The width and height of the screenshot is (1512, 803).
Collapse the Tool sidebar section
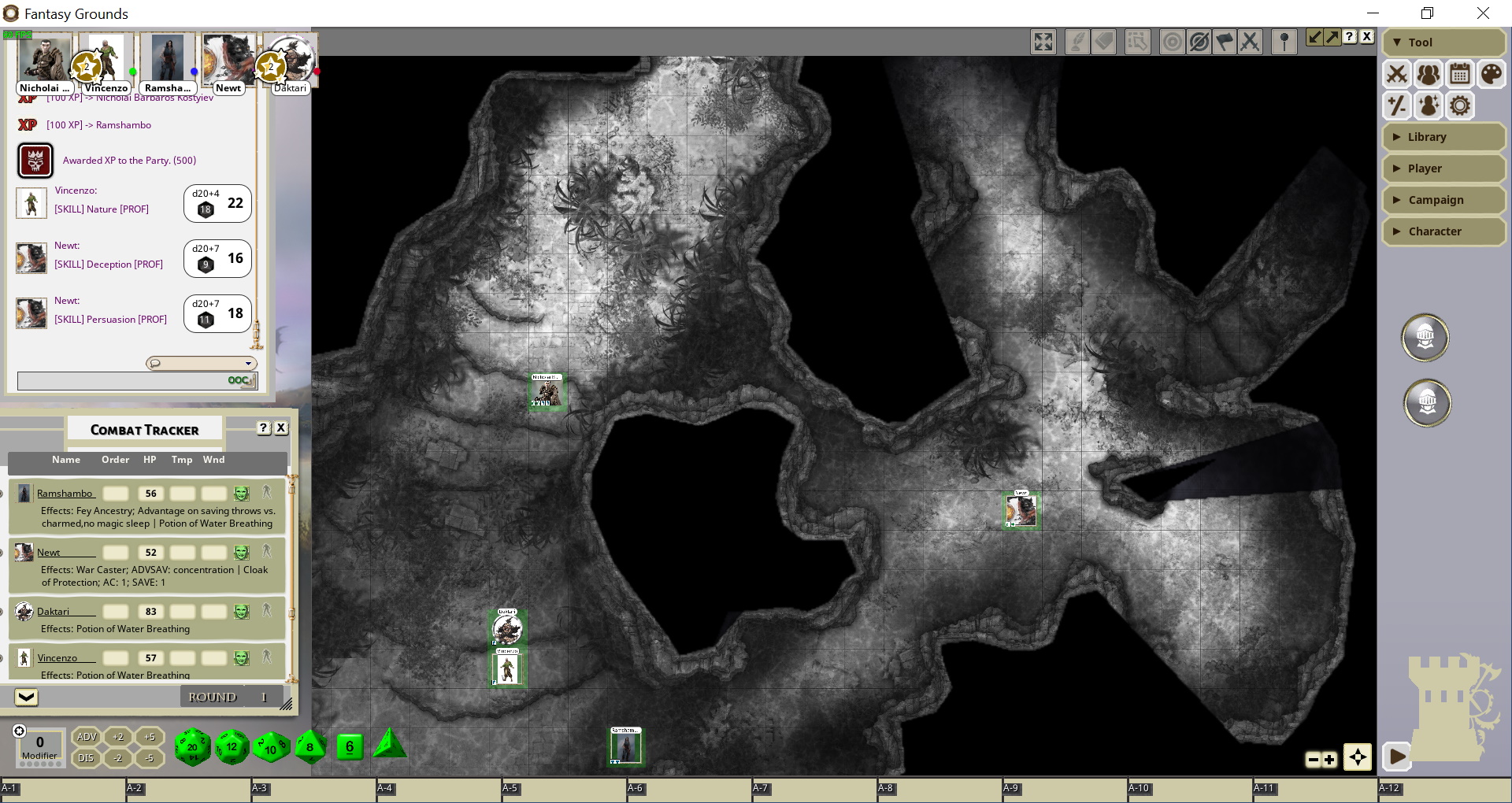pyautogui.click(x=1443, y=43)
